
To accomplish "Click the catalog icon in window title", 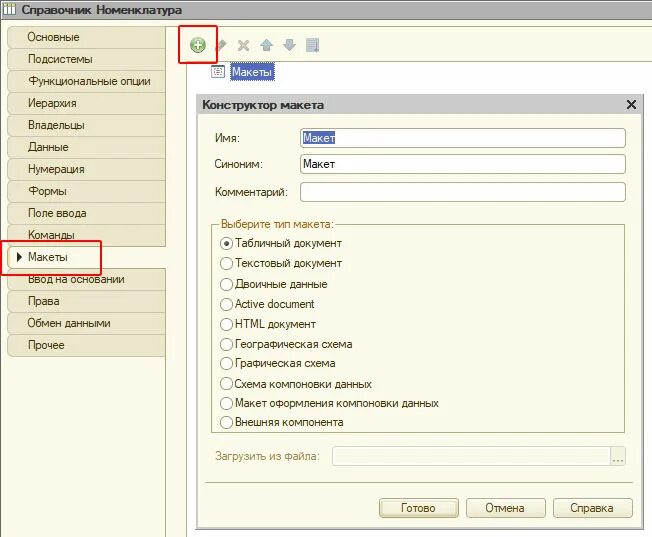I will click(x=9, y=9).
